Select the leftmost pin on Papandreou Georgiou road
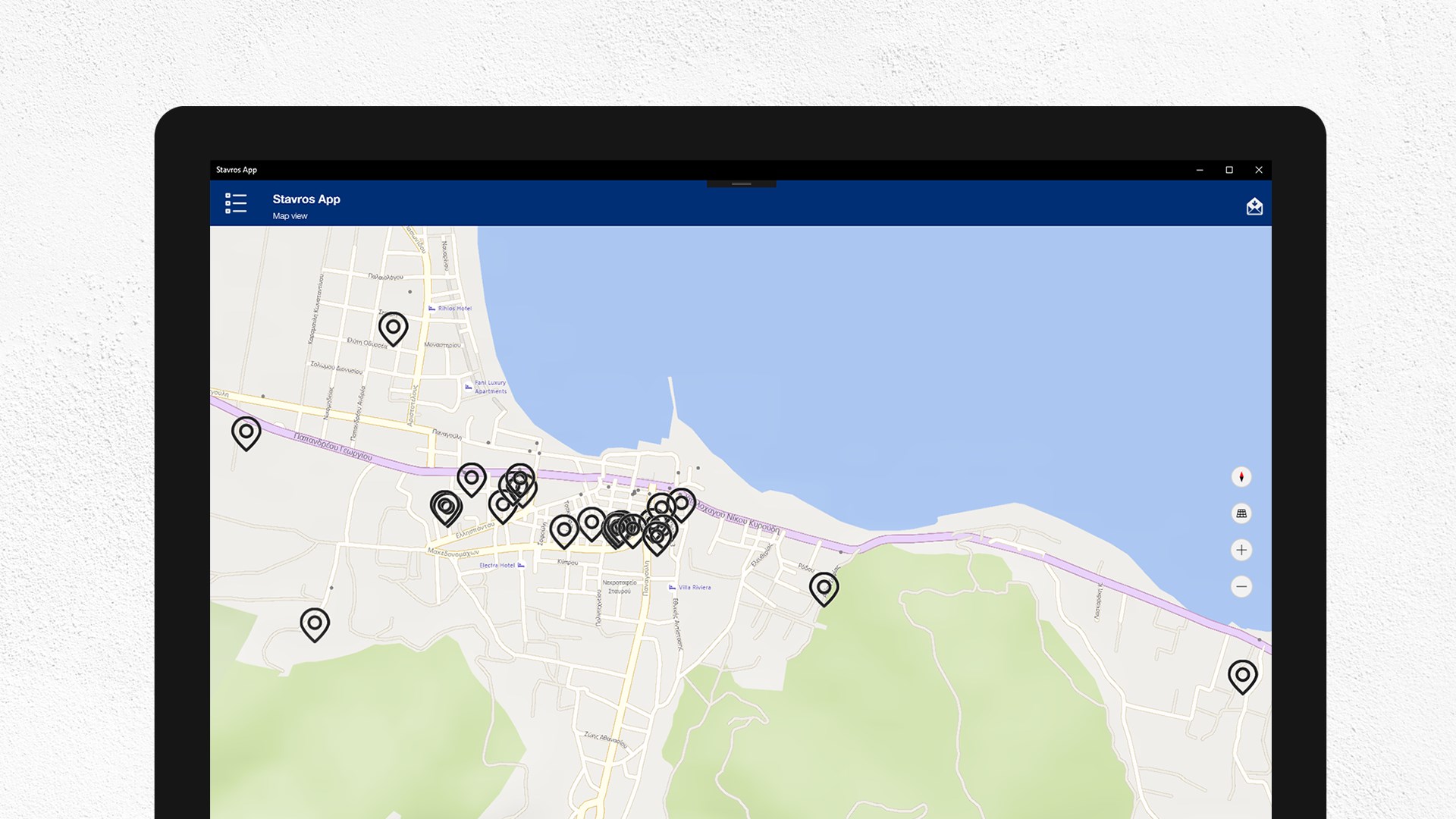1456x819 pixels. pos(246,432)
